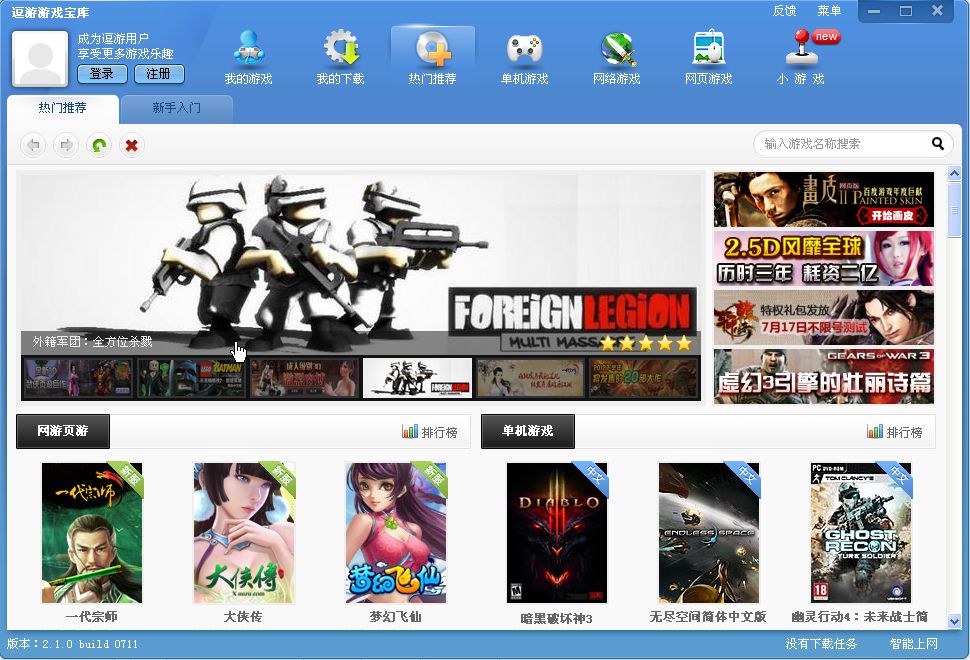Maximize the 逗游游戏宝库 window

click(x=906, y=11)
